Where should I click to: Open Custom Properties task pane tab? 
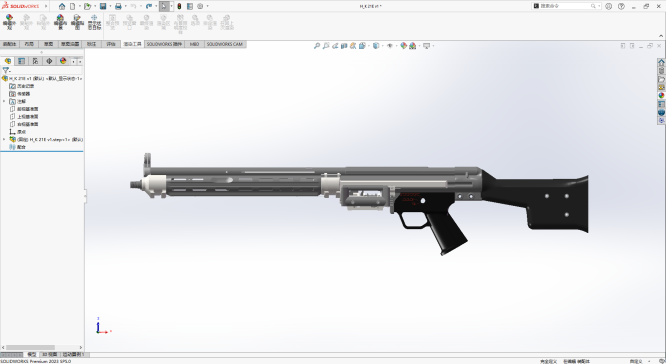[661, 104]
